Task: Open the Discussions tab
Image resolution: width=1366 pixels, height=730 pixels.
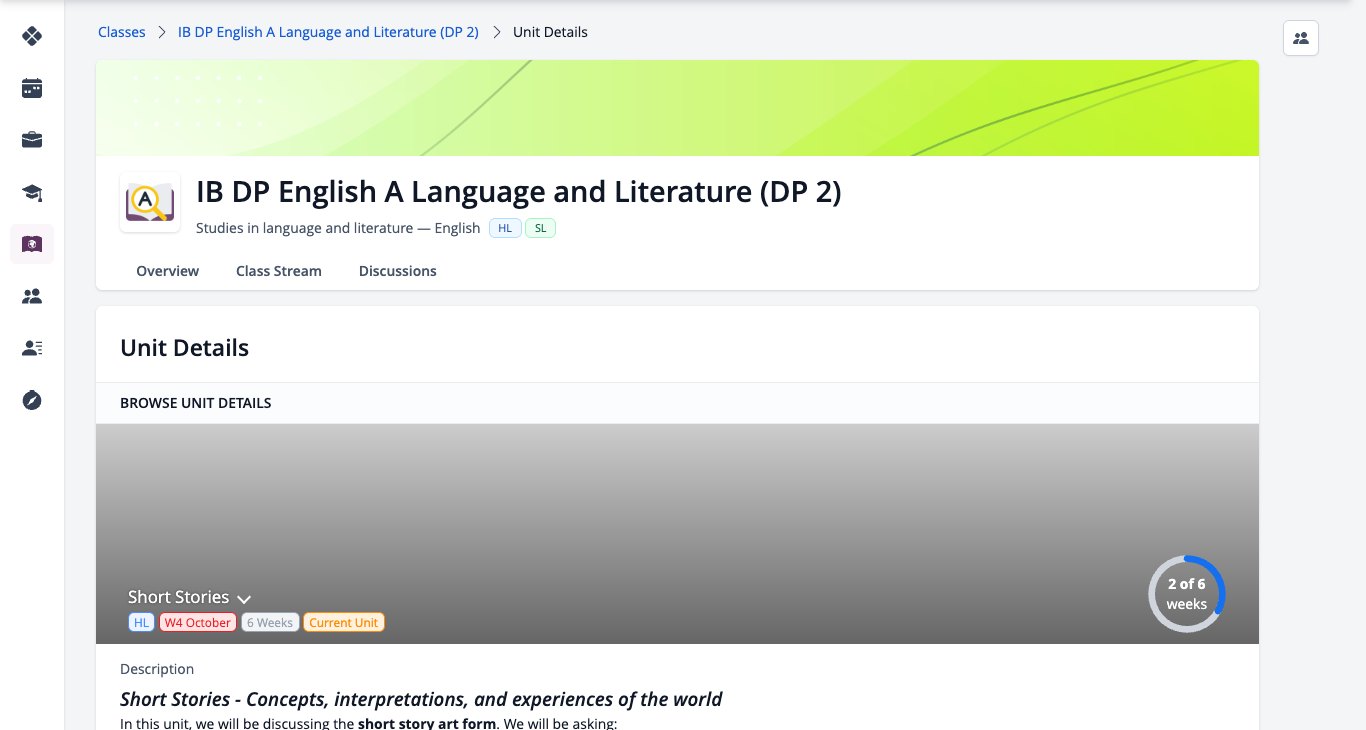Action: [x=398, y=271]
